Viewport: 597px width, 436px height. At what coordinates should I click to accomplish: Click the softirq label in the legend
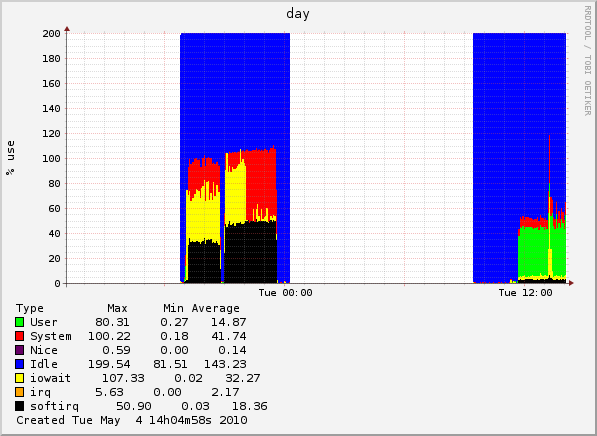coord(54,406)
